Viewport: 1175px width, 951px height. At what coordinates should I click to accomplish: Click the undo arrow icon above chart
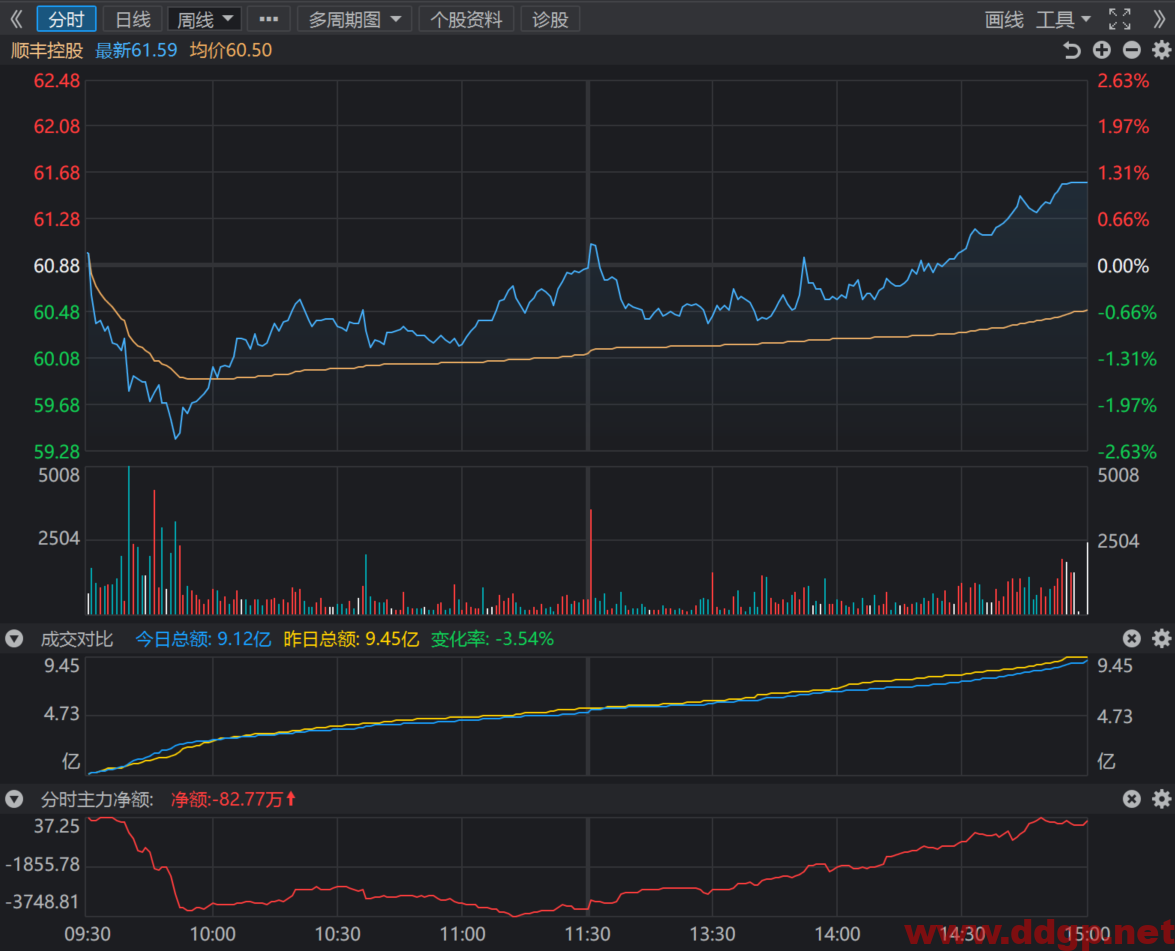click(x=1072, y=50)
